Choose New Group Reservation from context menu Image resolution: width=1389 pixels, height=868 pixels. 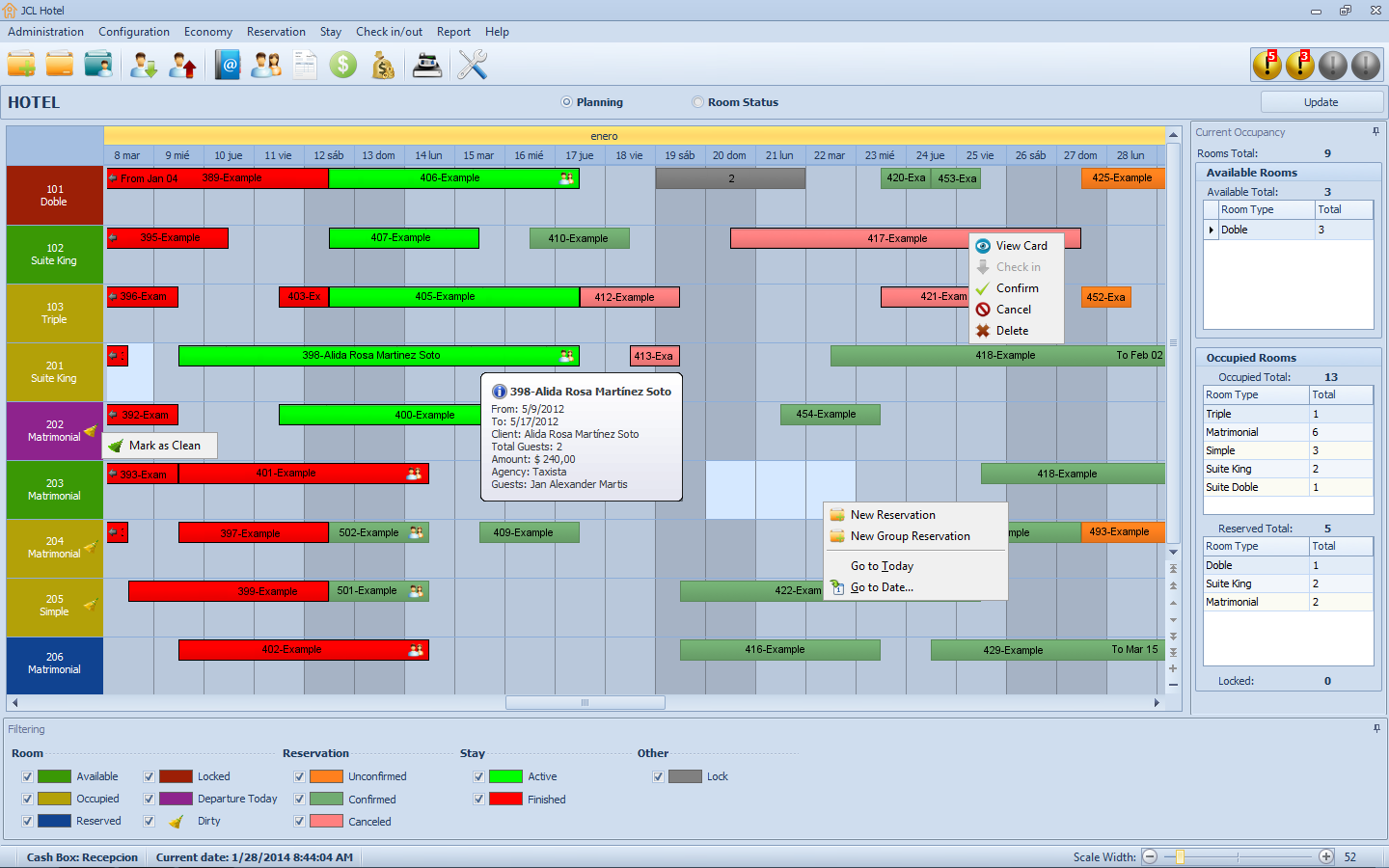pos(910,536)
